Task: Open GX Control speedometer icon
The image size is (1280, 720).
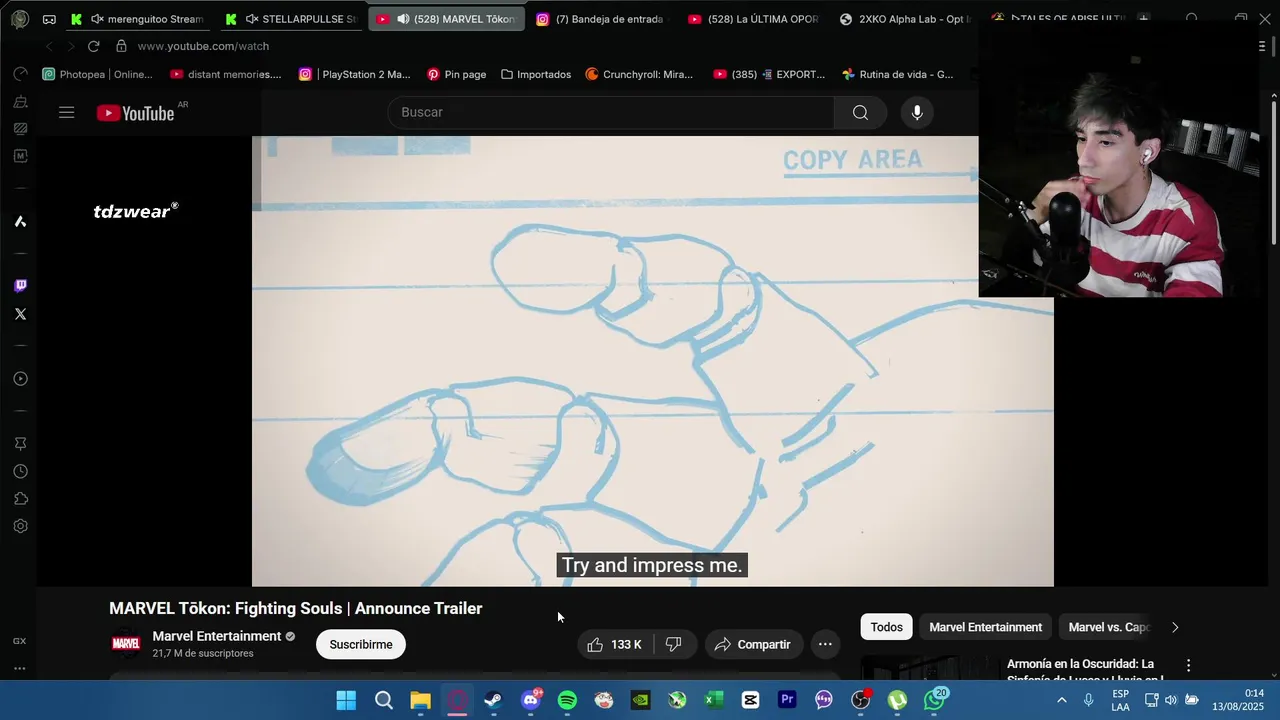Action: [20, 74]
